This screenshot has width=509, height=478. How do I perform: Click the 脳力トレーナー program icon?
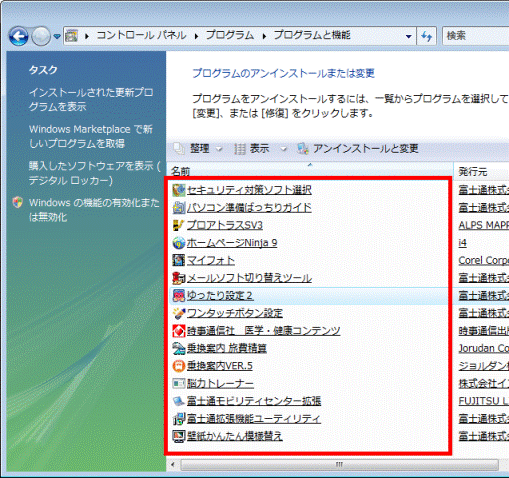tap(179, 384)
